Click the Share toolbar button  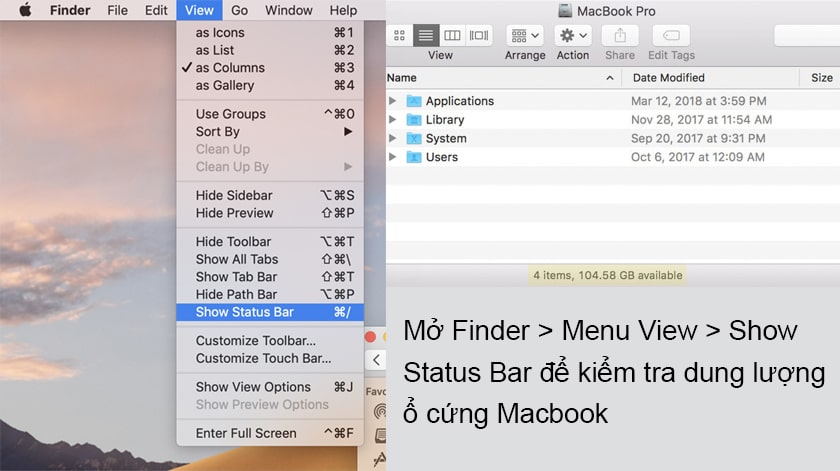620,35
